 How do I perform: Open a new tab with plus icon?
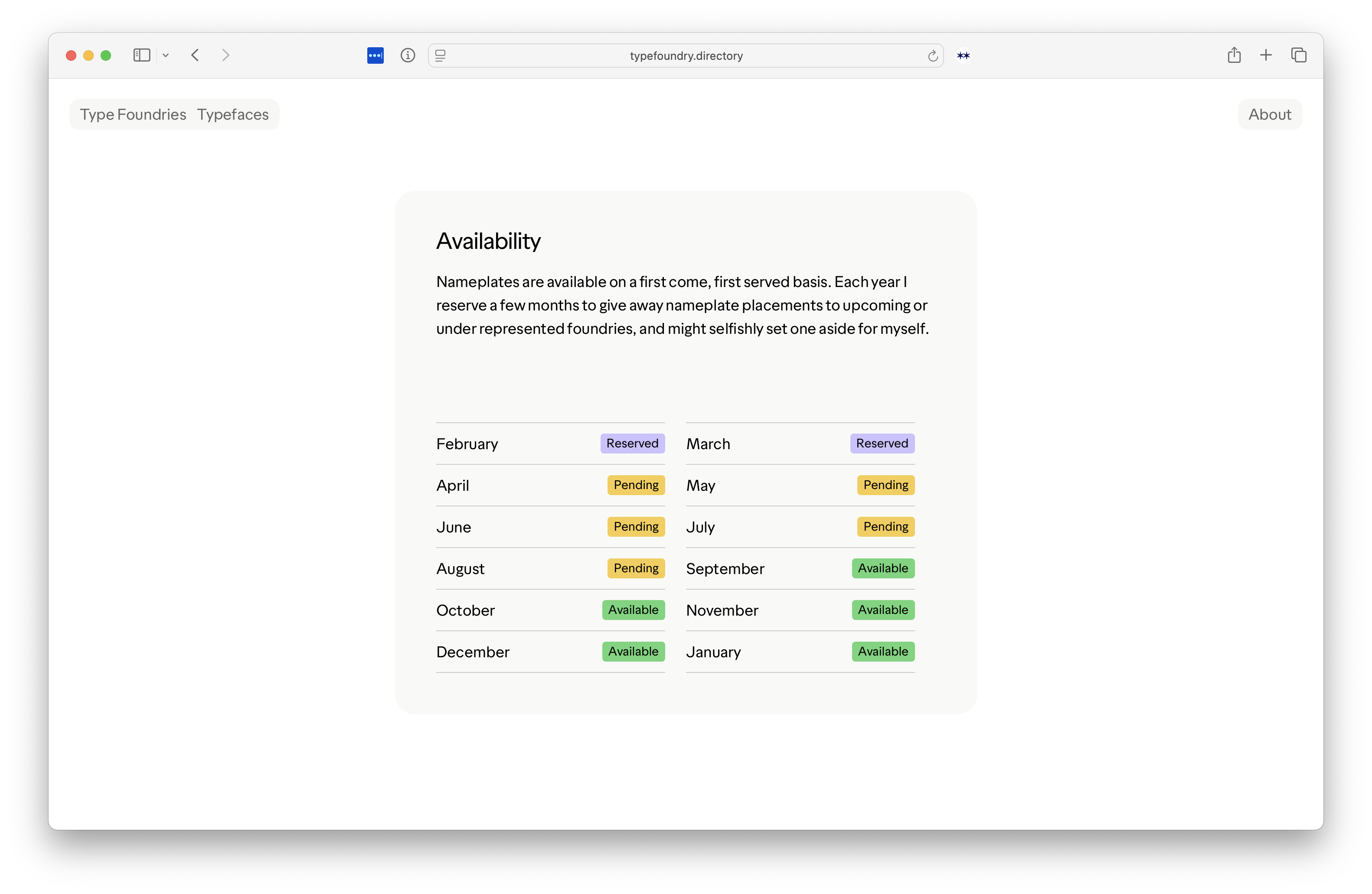pyautogui.click(x=1266, y=55)
